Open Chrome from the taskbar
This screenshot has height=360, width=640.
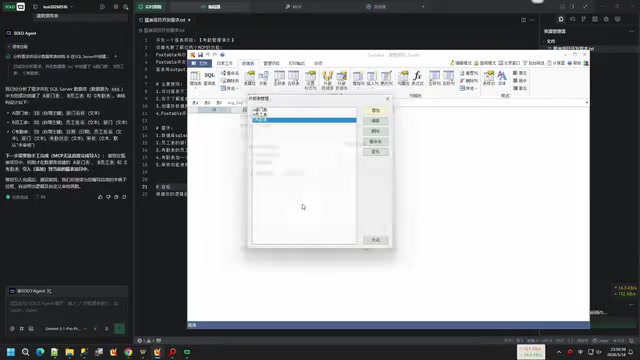[x=128, y=352]
